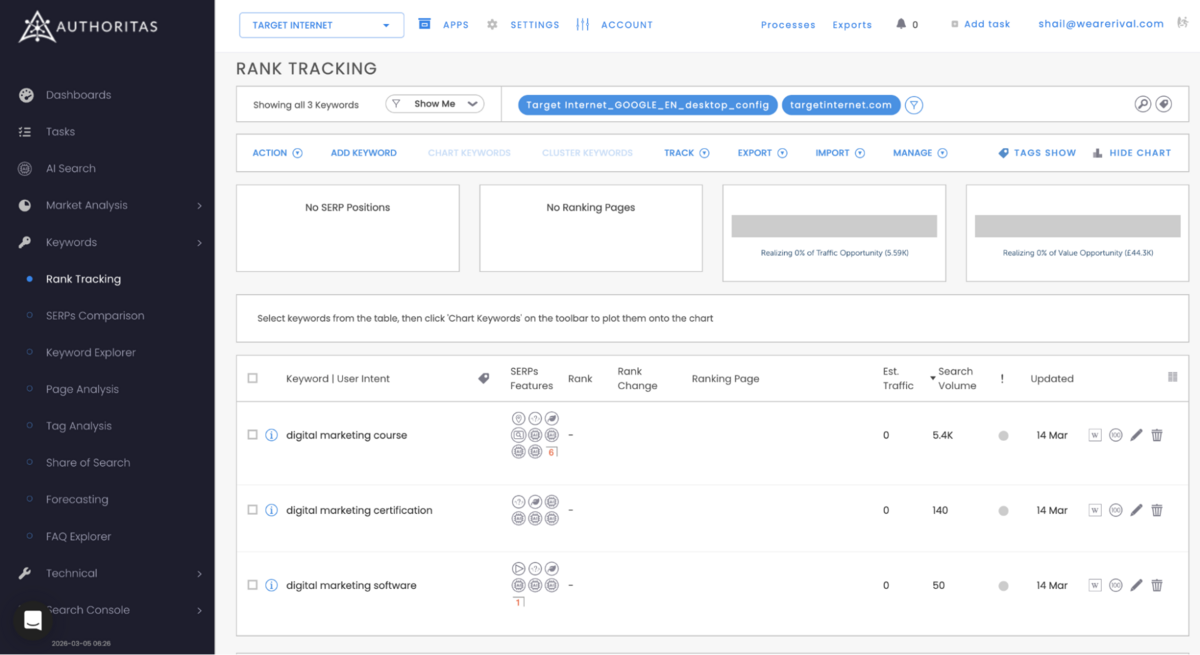
Task: Select all keywords with header checkbox
Action: 252,378
